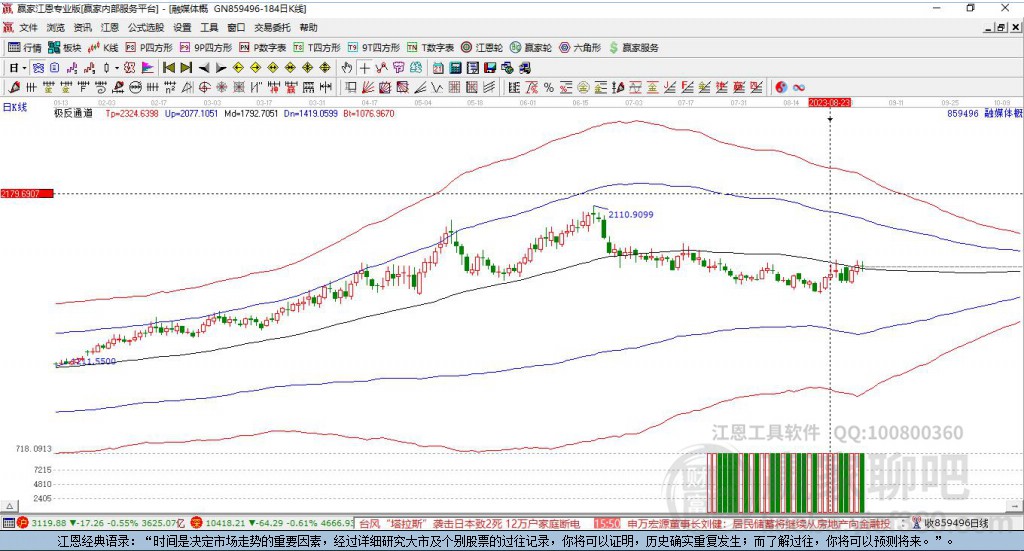Expand the 日 period dropdown arrow
The image size is (1024, 551).
[x=24, y=68]
